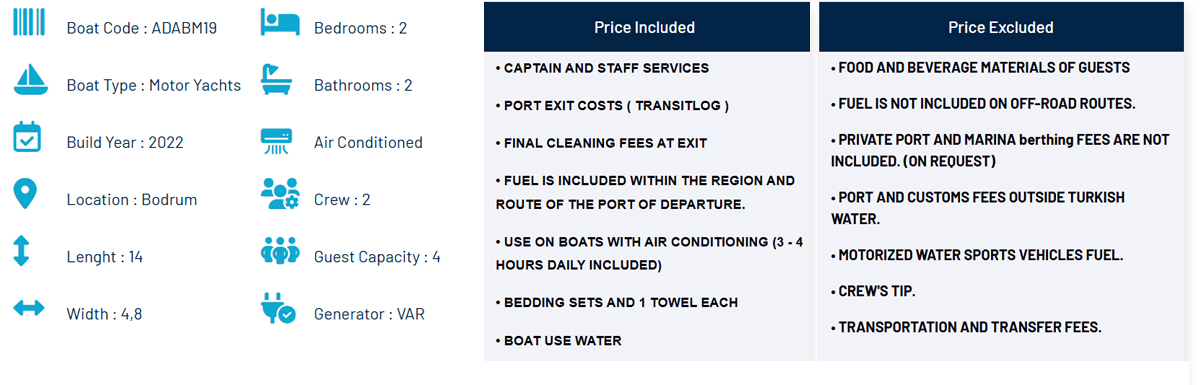Click the bathtub icon beside Bathrooms
The width and height of the screenshot is (1200, 385).
276,79
